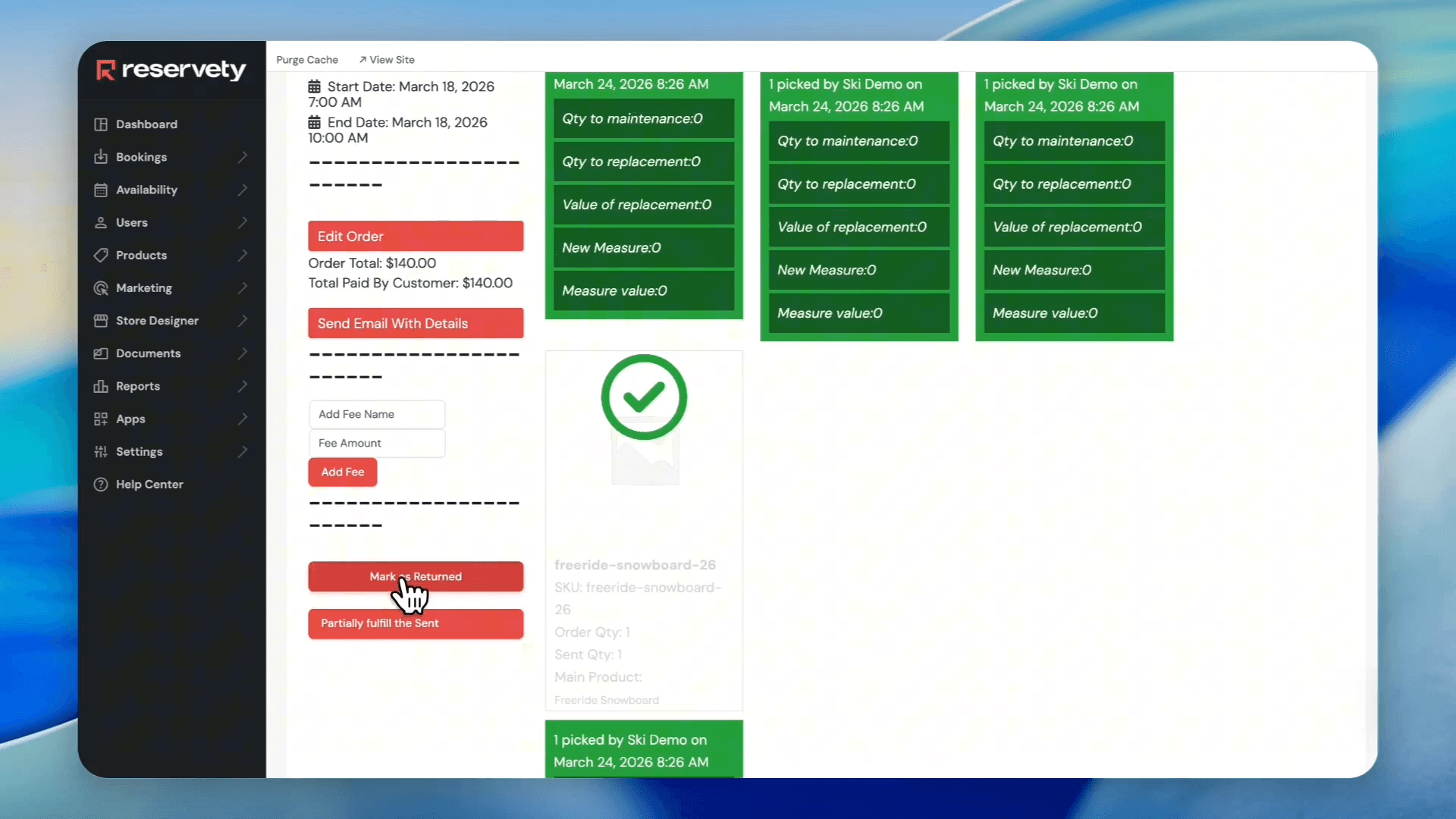
Task: Expand the Products menu chevron
Action: [x=243, y=255]
